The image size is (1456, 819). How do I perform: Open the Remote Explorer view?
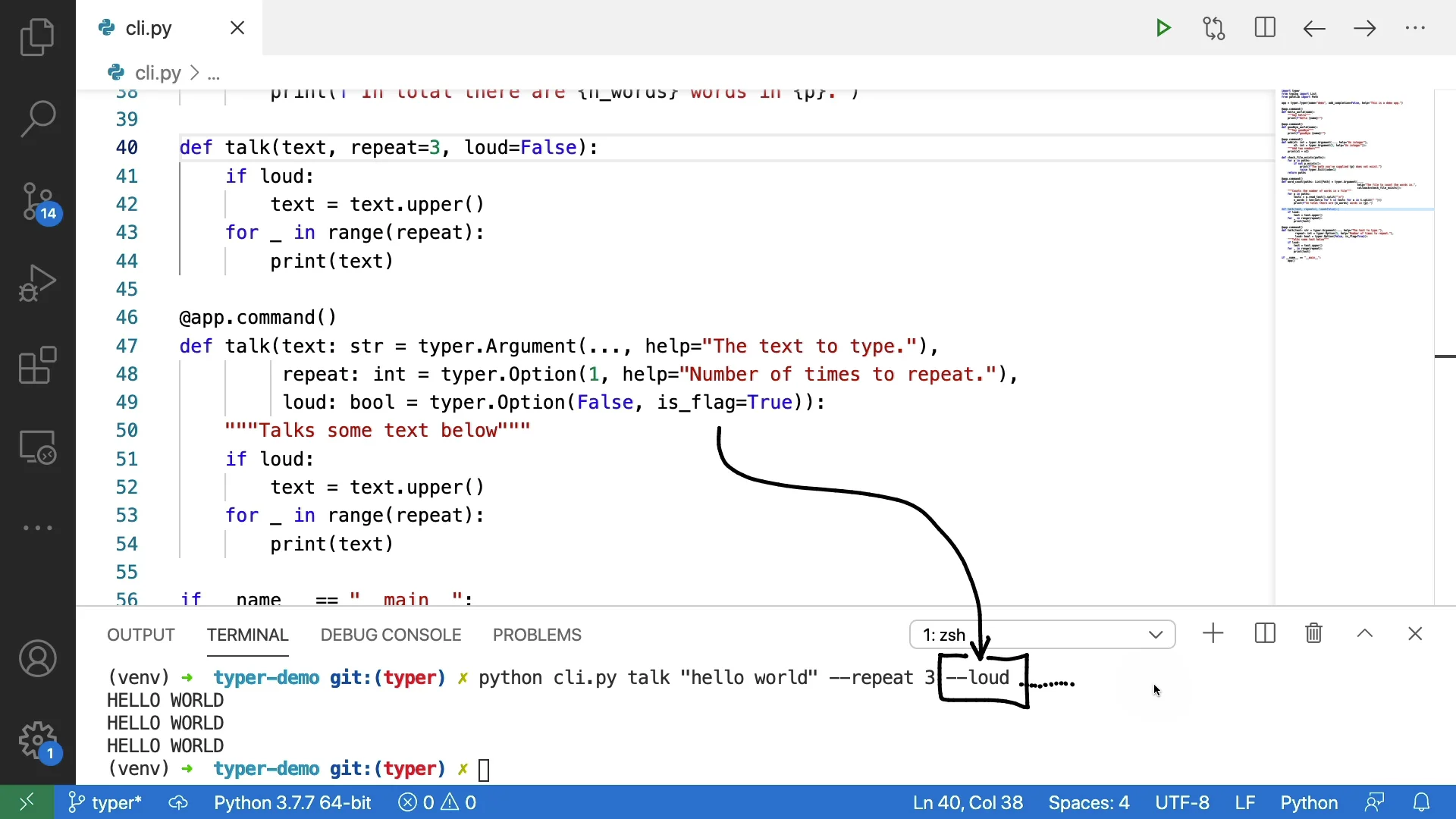tap(37, 447)
